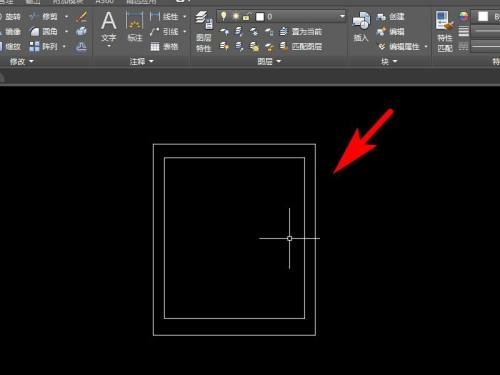The height and width of the screenshot is (375, 500).
Task: Expand the 图层 (Layers) panel
Action: point(269,61)
